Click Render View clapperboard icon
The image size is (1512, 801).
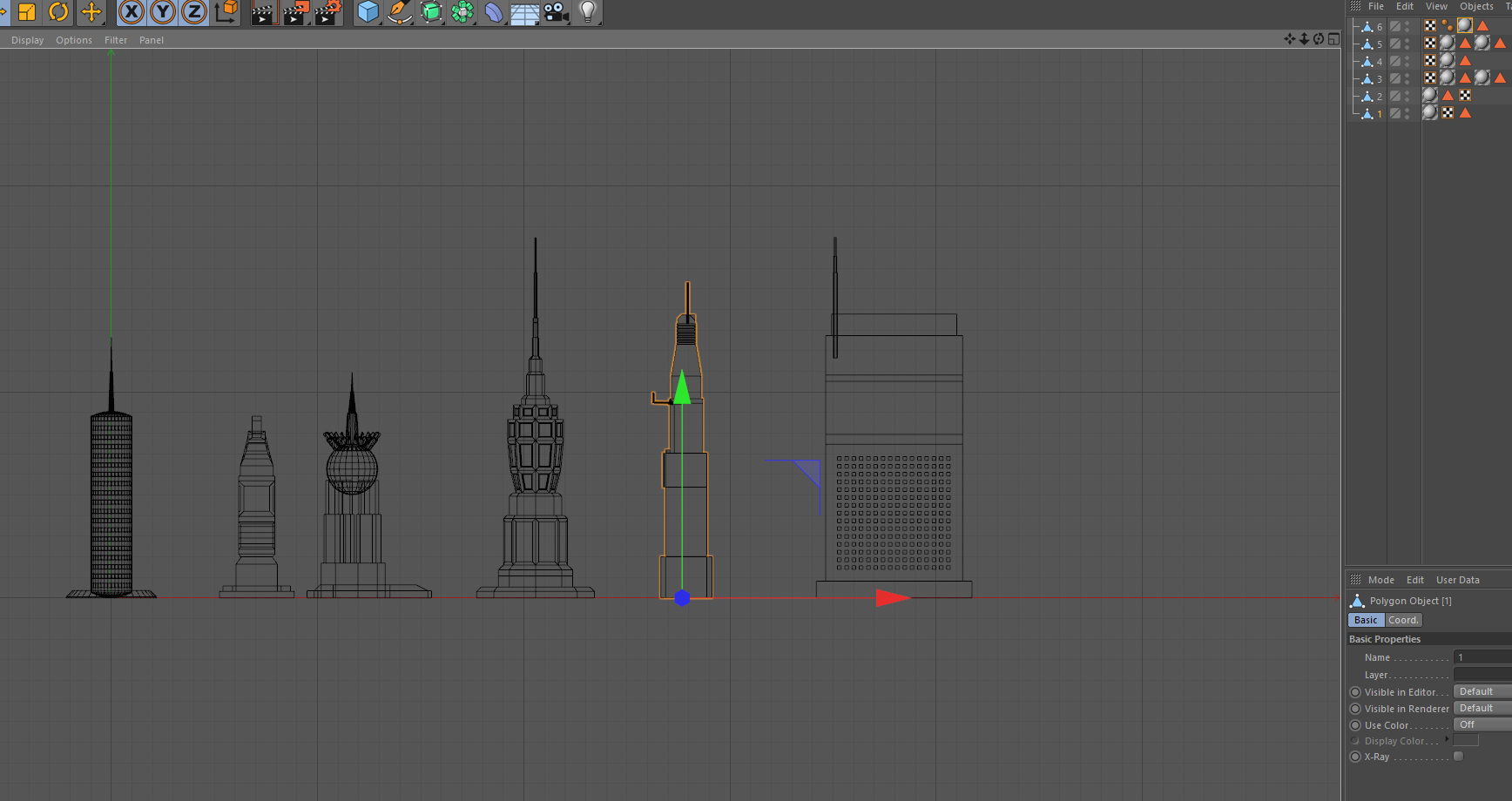coord(264,12)
